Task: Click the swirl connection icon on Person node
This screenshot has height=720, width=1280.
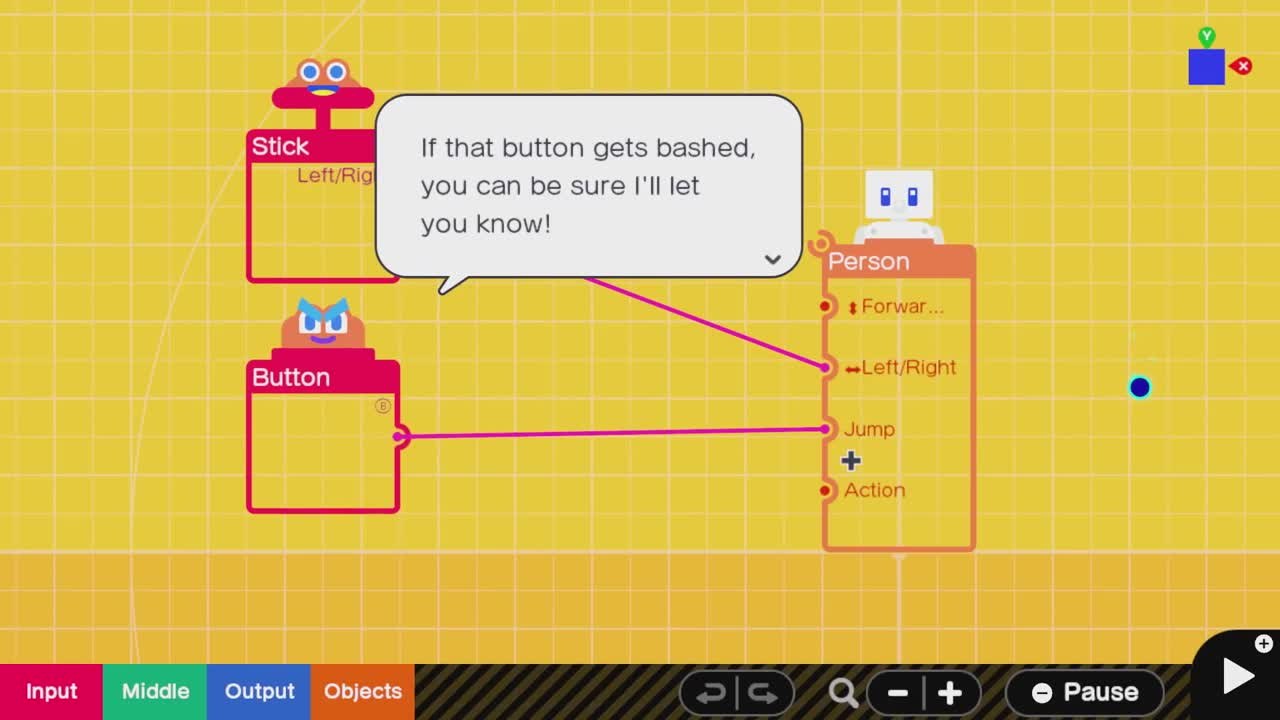Action: 819,243
